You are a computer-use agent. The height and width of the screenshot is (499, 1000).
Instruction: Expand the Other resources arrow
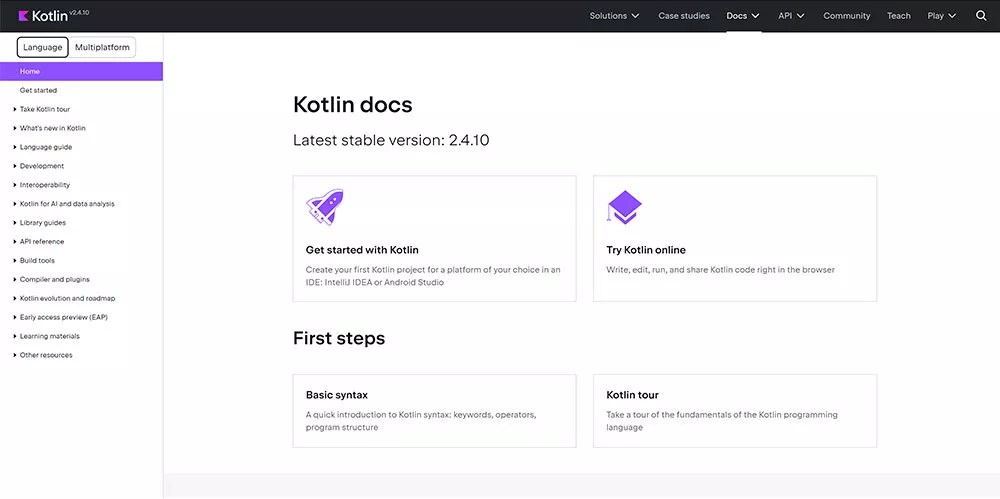[15, 355]
